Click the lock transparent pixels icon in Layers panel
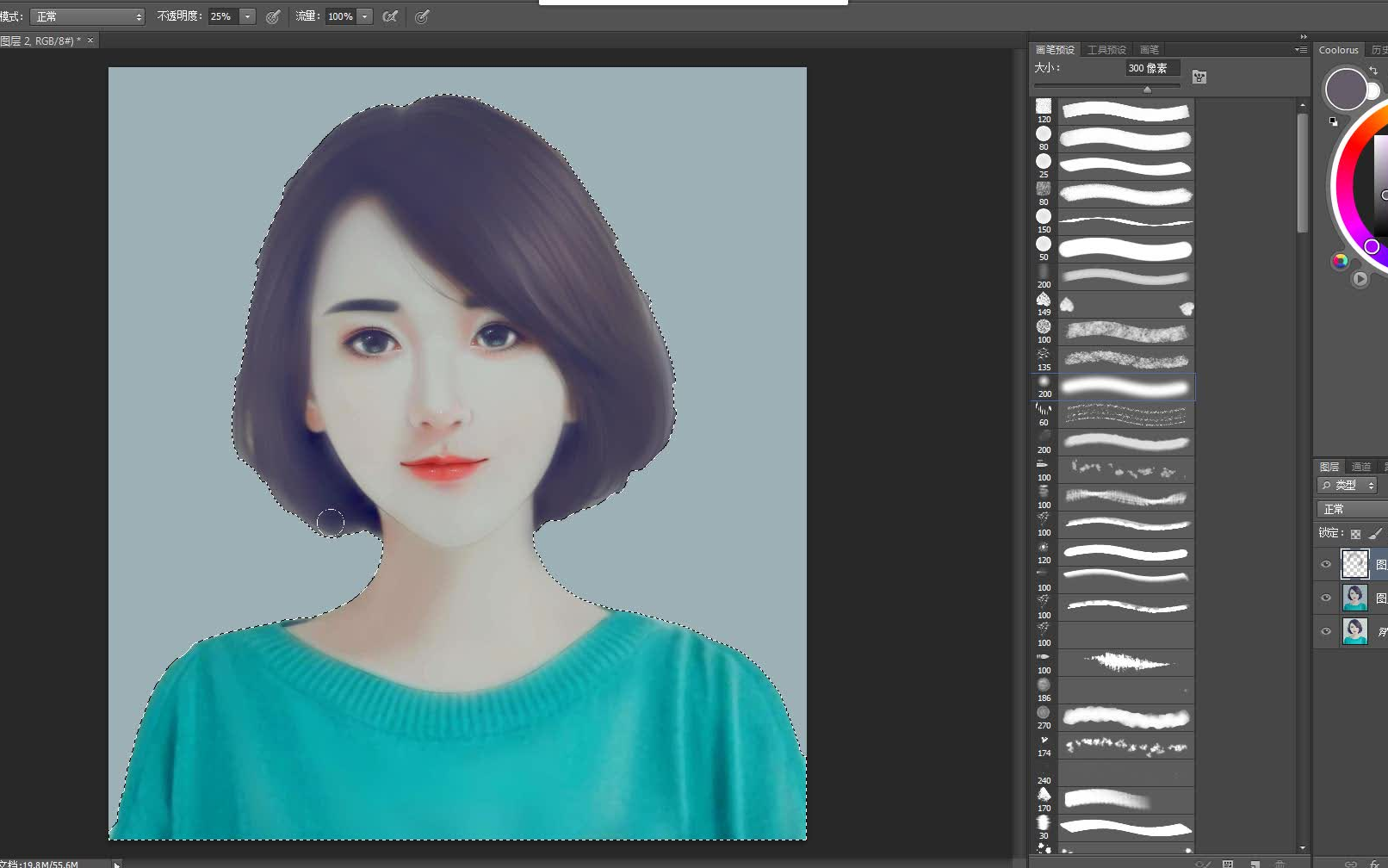This screenshot has width=1388, height=868. (1355, 533)
